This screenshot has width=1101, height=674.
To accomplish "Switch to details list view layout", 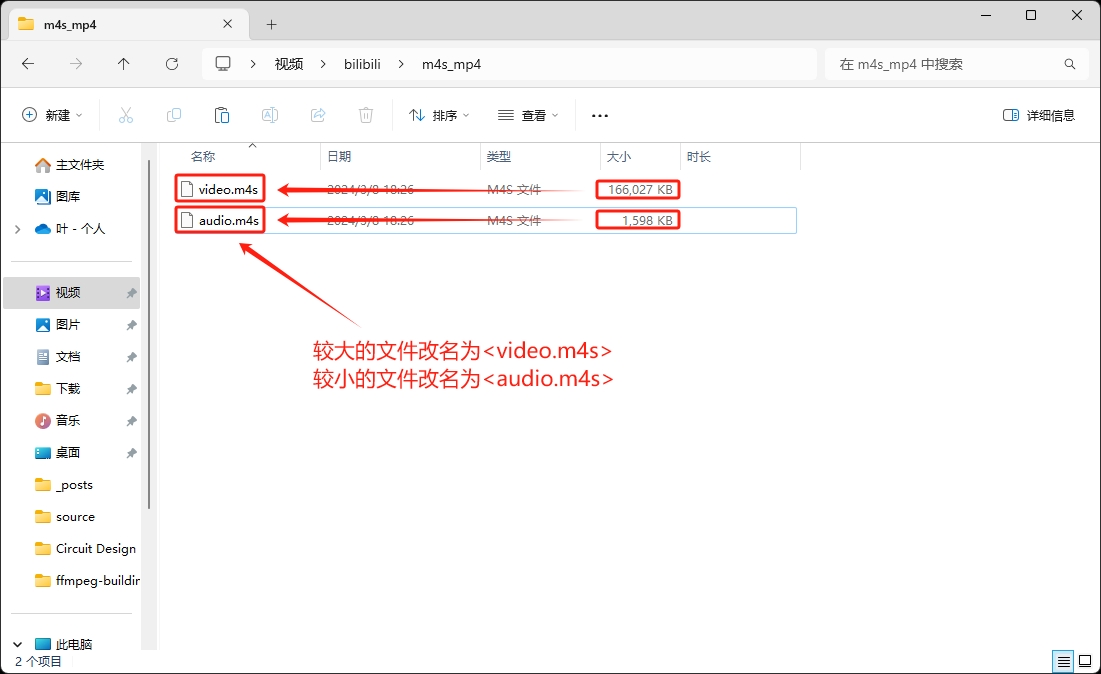I will [x=1063, y=661].
